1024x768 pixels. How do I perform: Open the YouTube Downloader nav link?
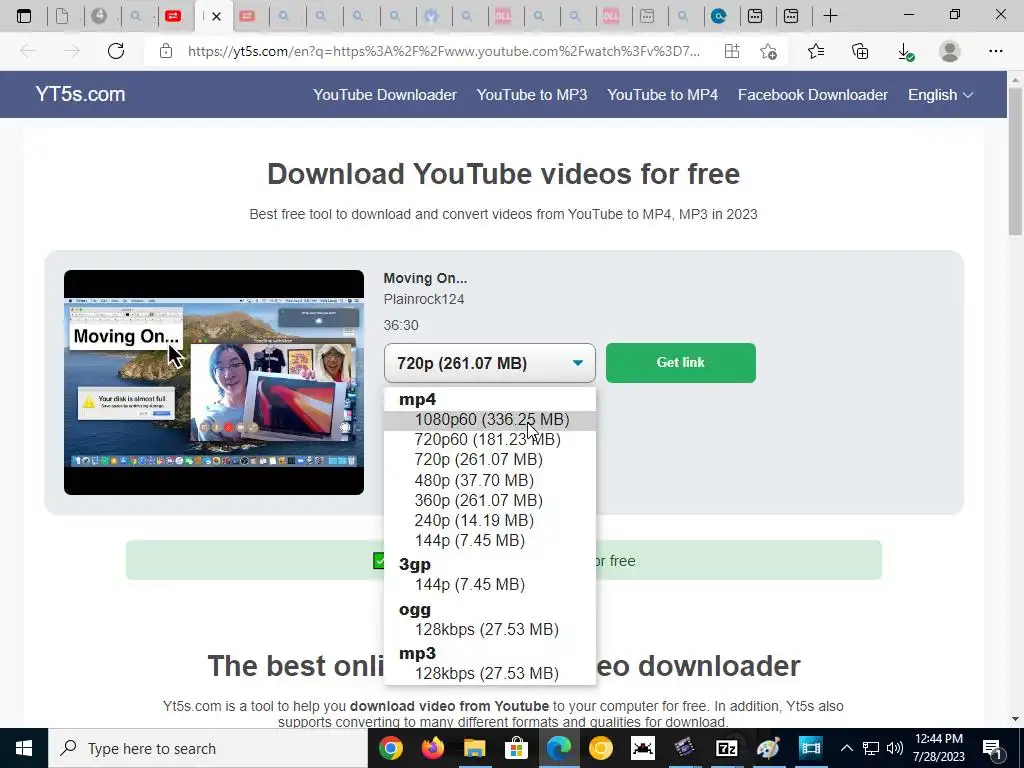pos(385,95)
